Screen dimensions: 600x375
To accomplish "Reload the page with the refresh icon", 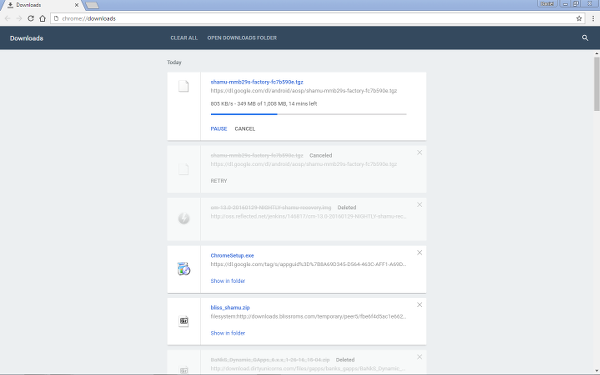I will tap(31, 18).
